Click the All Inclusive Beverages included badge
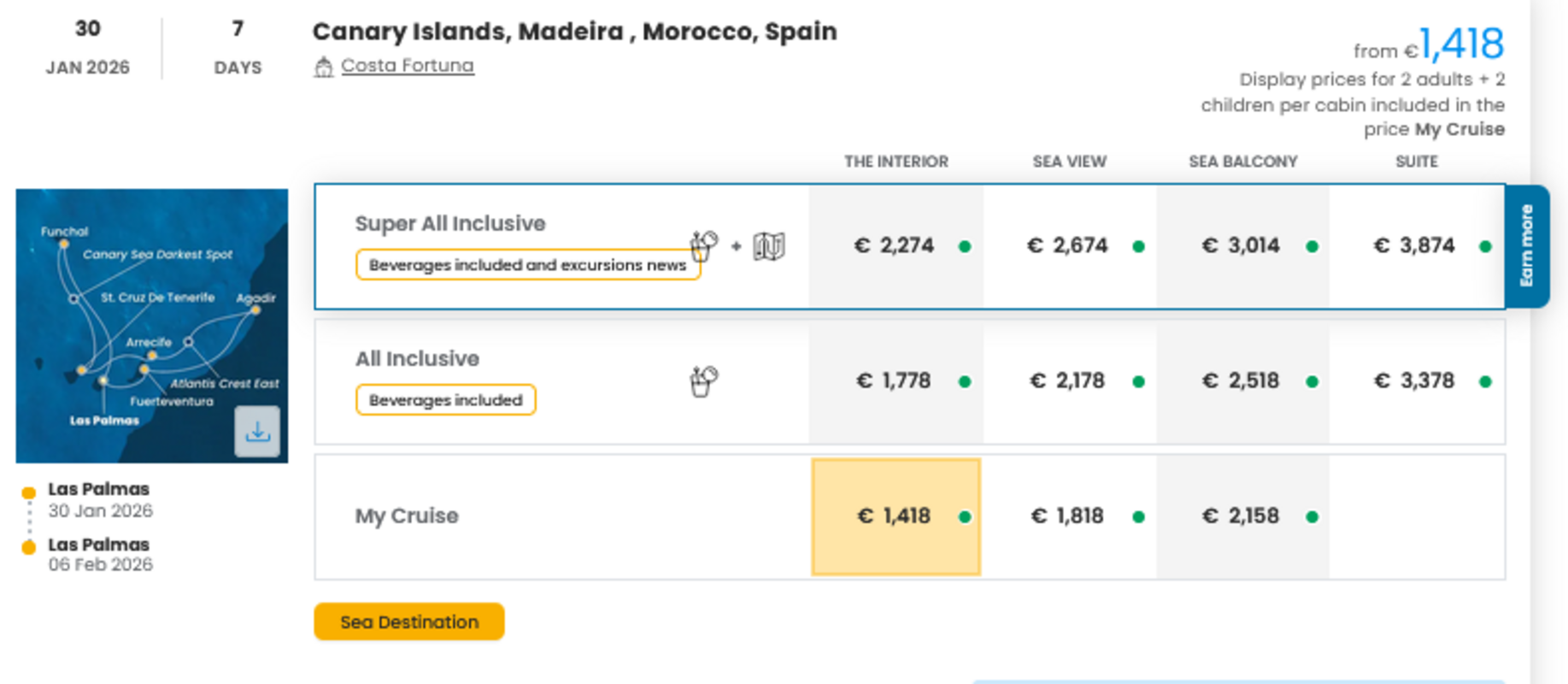Viewport: 1568px width, 684px height. [445, 400]
